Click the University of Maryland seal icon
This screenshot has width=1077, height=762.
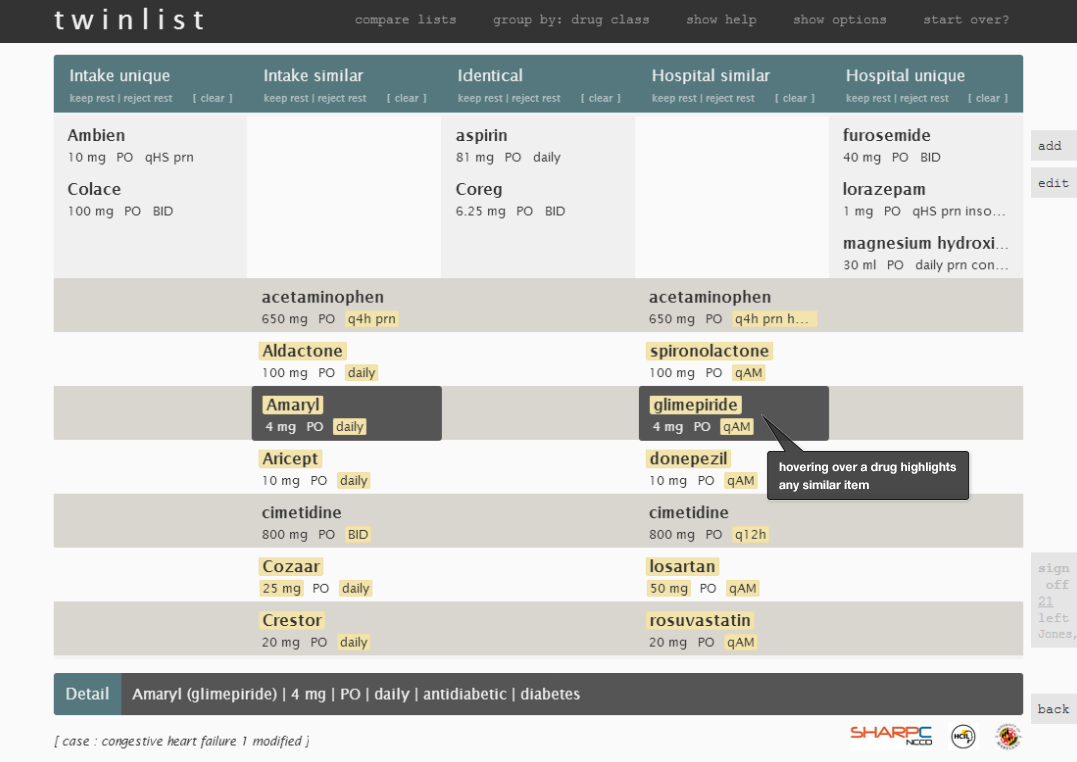(x=1008, y=737)
